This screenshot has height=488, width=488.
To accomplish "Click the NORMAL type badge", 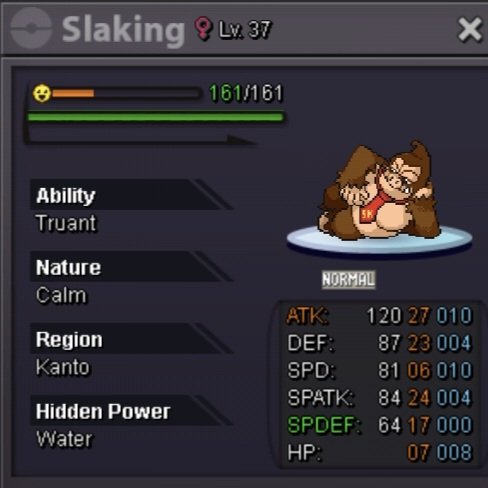I will tap(348, 279).
